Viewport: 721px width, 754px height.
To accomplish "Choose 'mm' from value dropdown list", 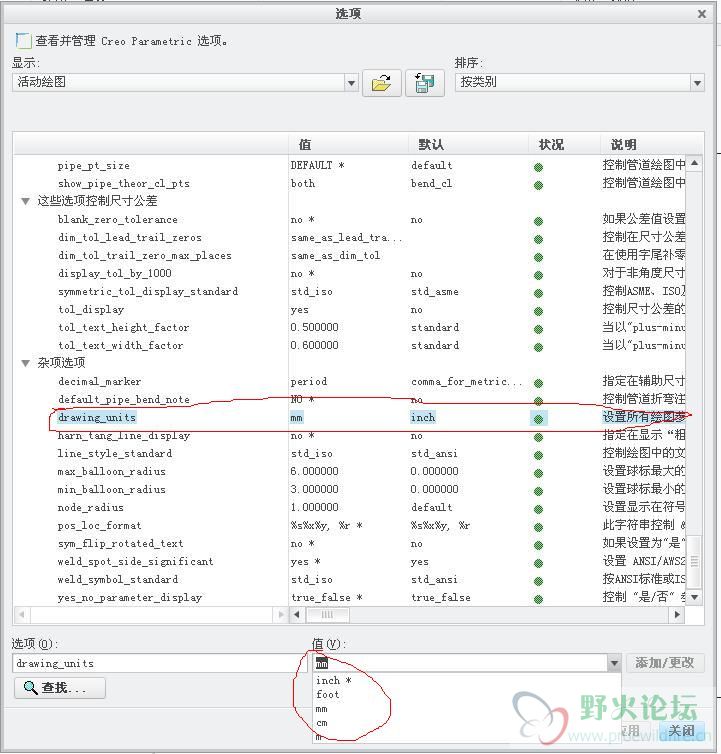I will tap(321, 709).
